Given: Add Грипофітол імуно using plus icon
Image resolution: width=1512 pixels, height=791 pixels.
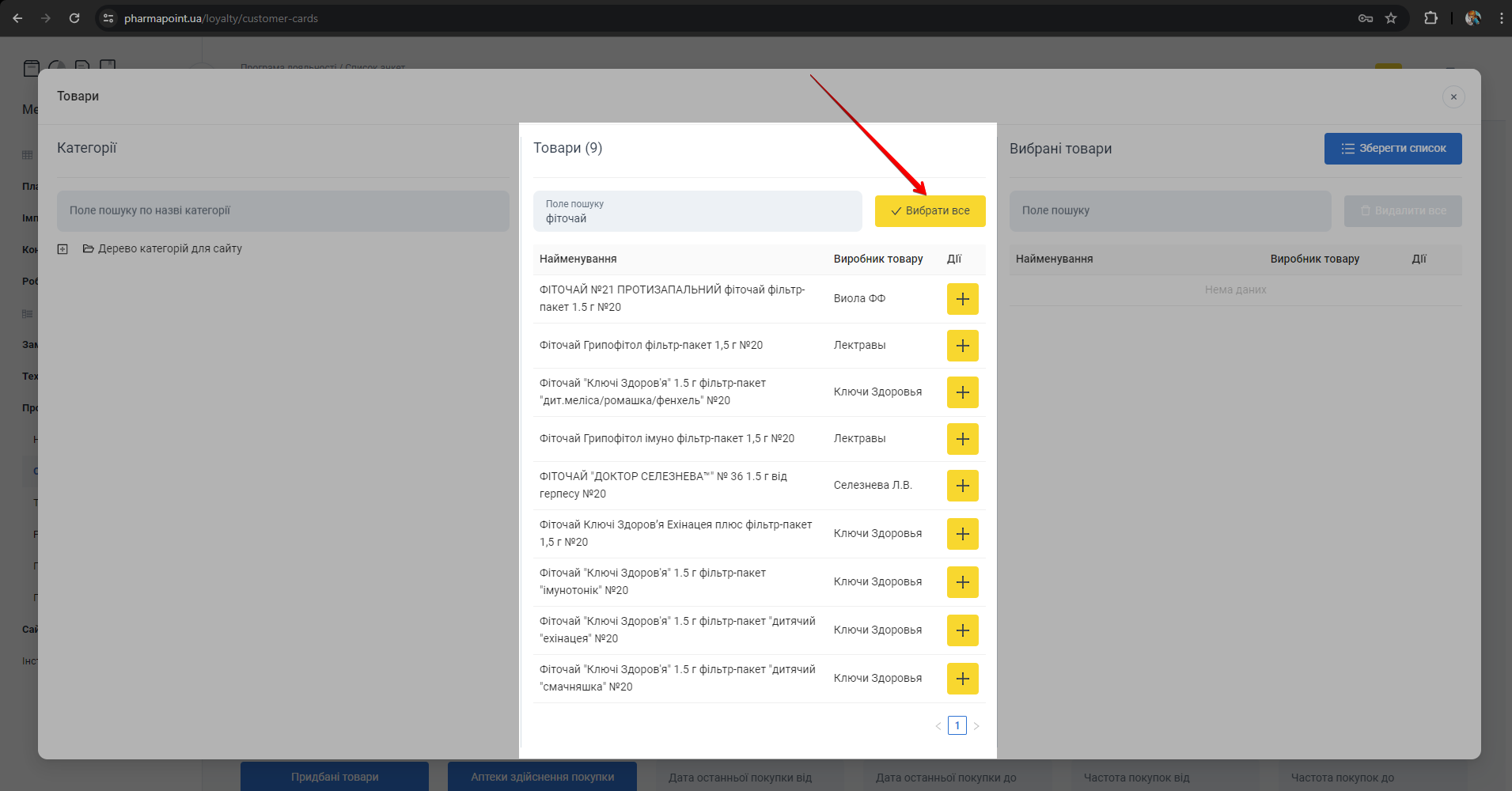Looking at the screenshot, I should (x=962, y=439).
